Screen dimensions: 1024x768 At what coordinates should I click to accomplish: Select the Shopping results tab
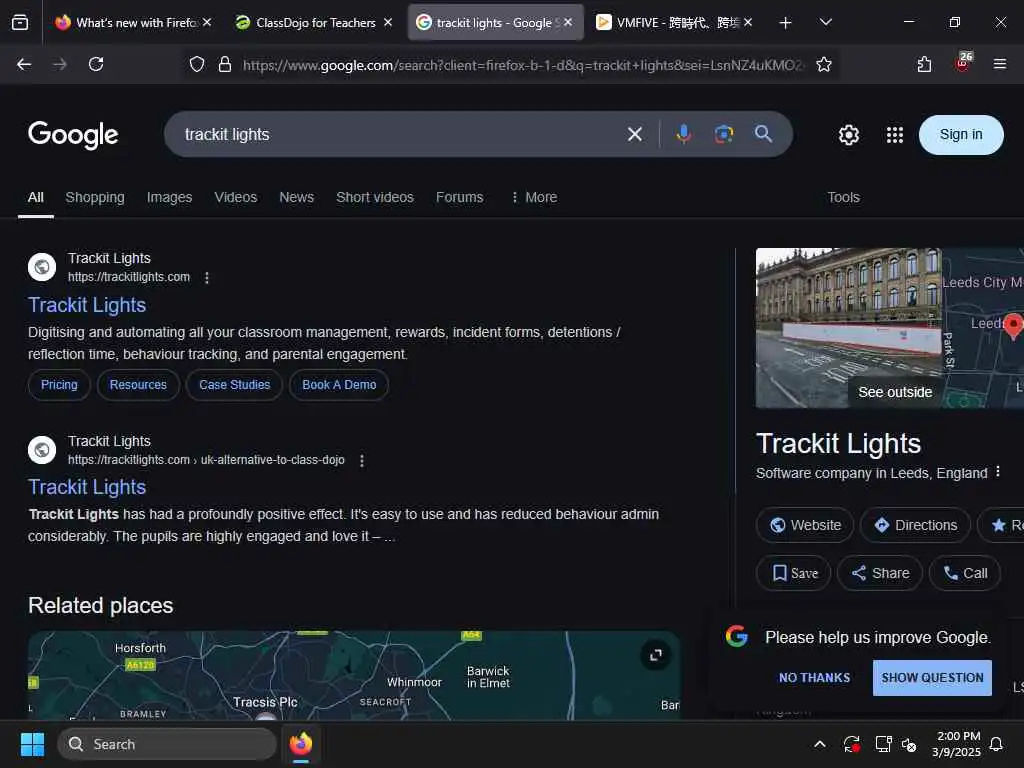coord(95,197)
